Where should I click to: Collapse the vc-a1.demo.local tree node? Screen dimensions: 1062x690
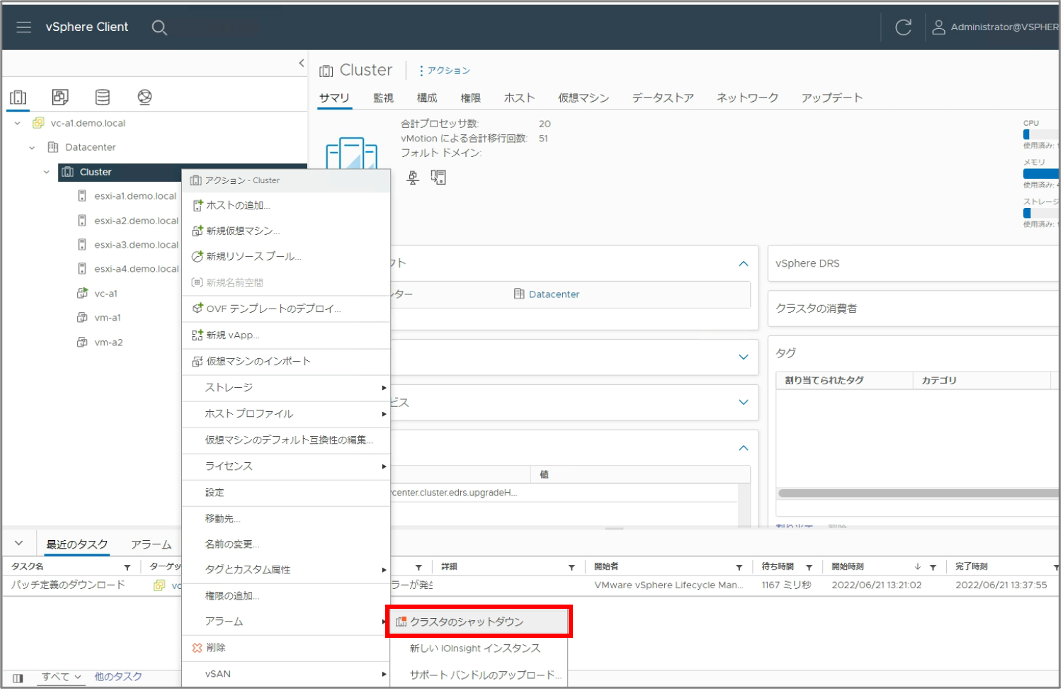click(x=18, y=123)
